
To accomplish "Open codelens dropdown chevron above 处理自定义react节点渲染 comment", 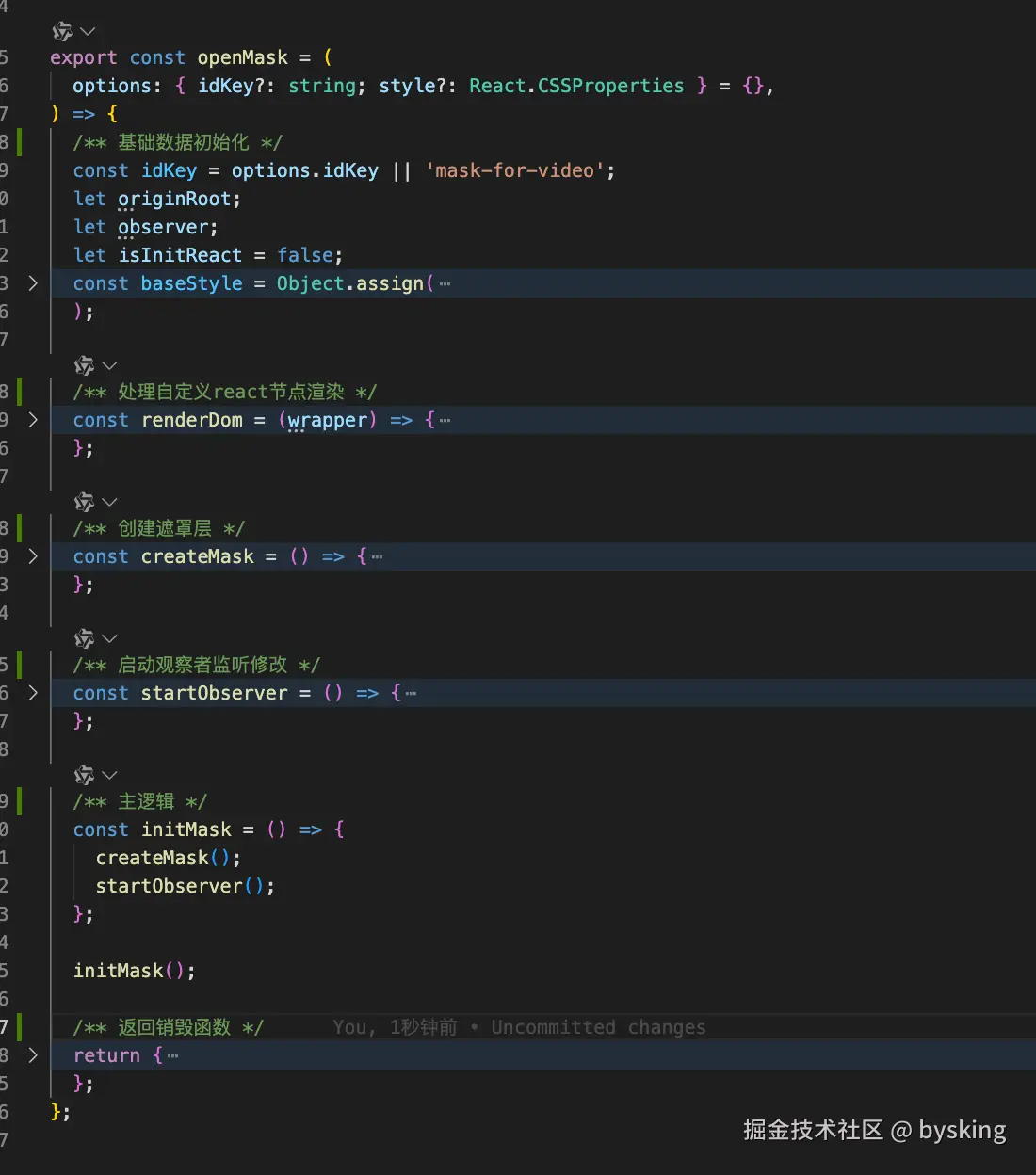I will pos(109,365).
